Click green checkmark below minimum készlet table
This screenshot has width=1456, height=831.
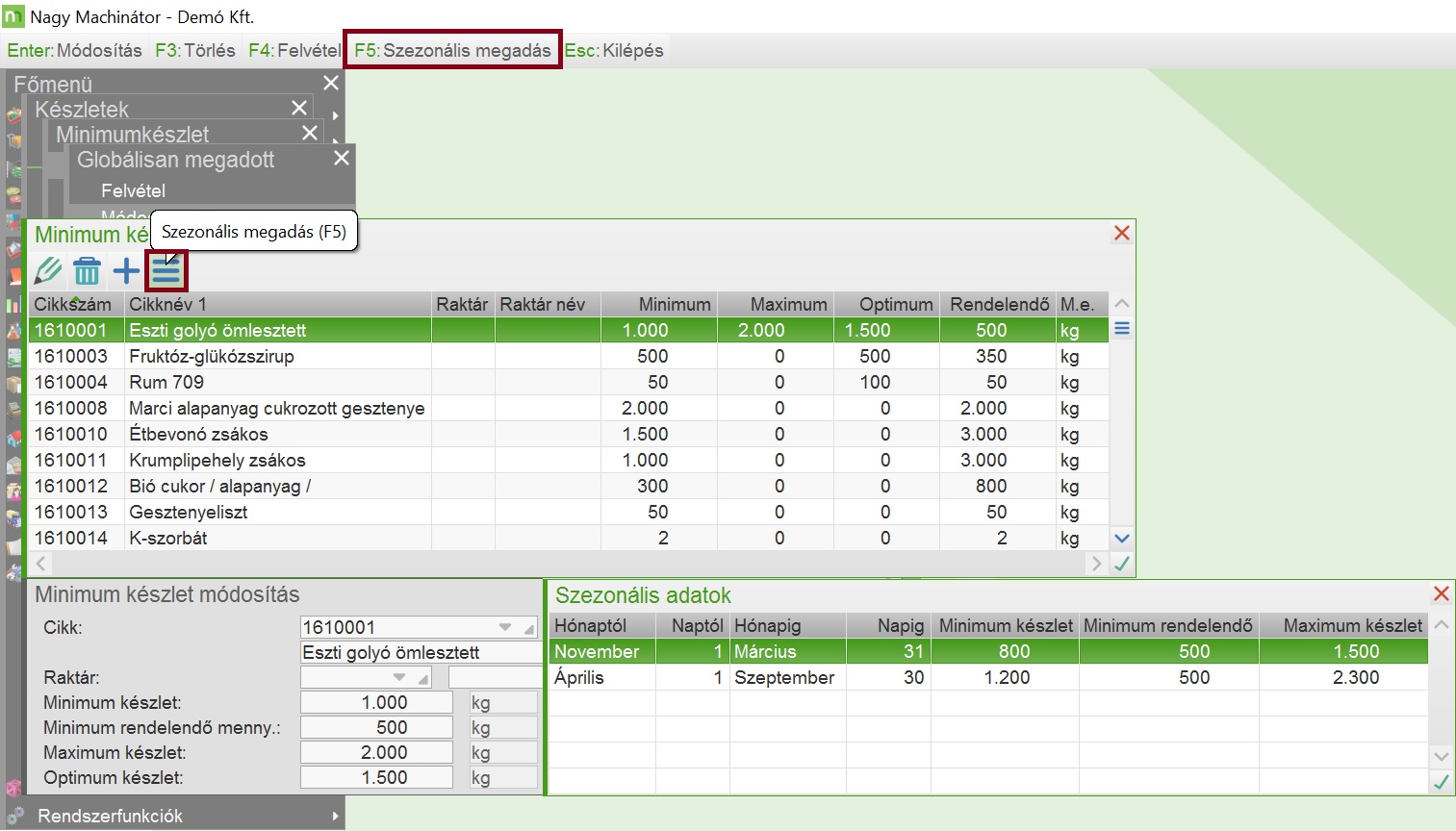pos(1121,564)
